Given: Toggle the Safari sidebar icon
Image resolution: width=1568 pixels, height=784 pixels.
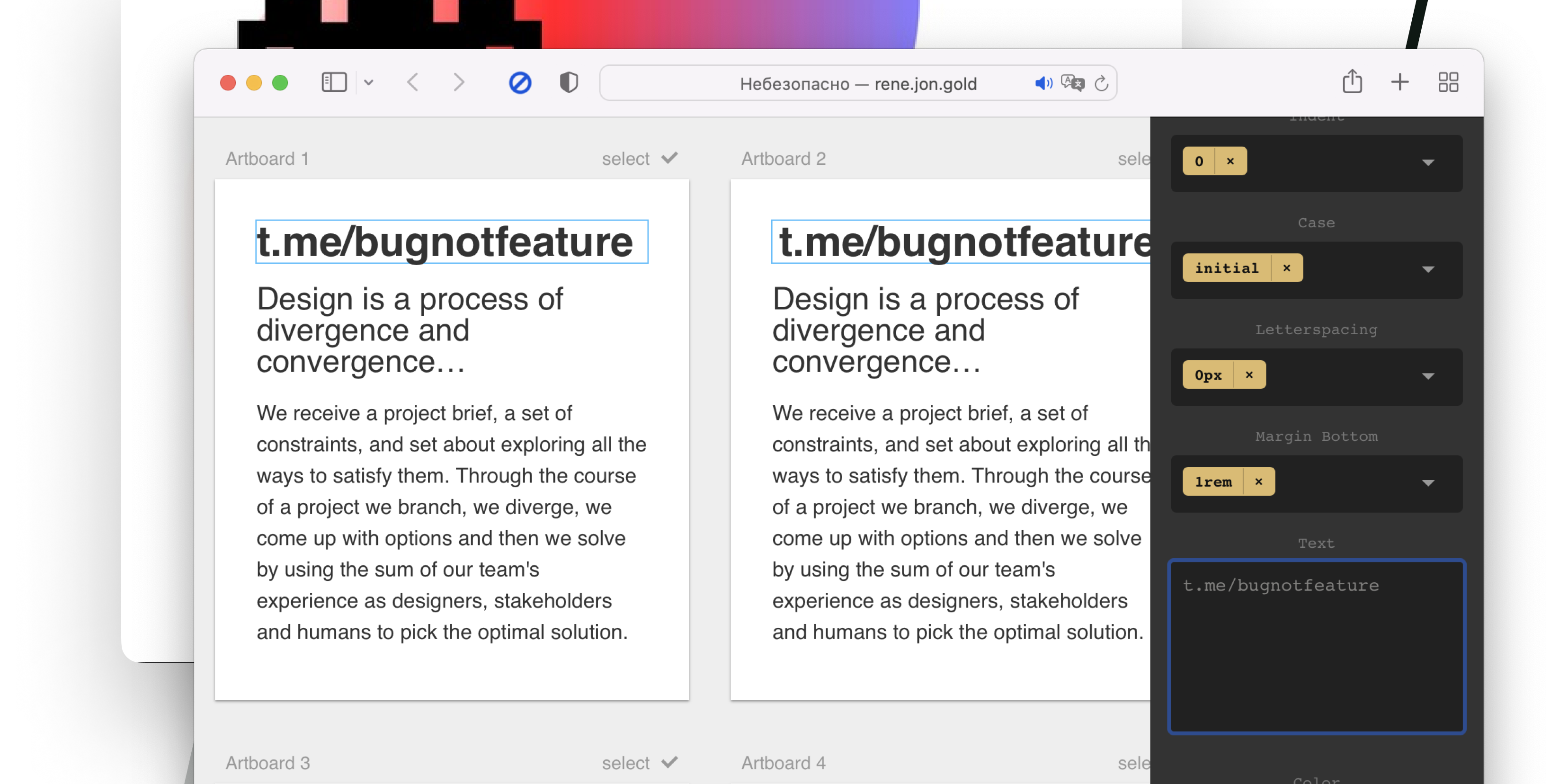Looking at the screenshot, I should pyautogui.click(x=334, y=82).
